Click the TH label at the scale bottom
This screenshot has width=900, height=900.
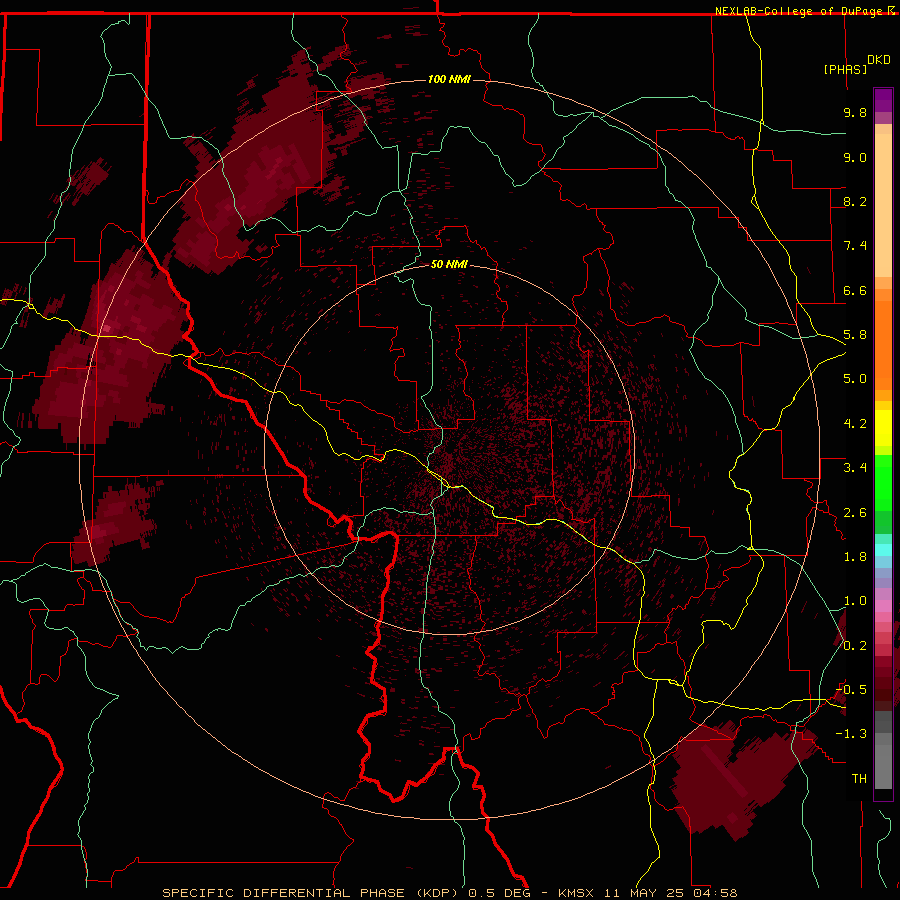(859, 779)
